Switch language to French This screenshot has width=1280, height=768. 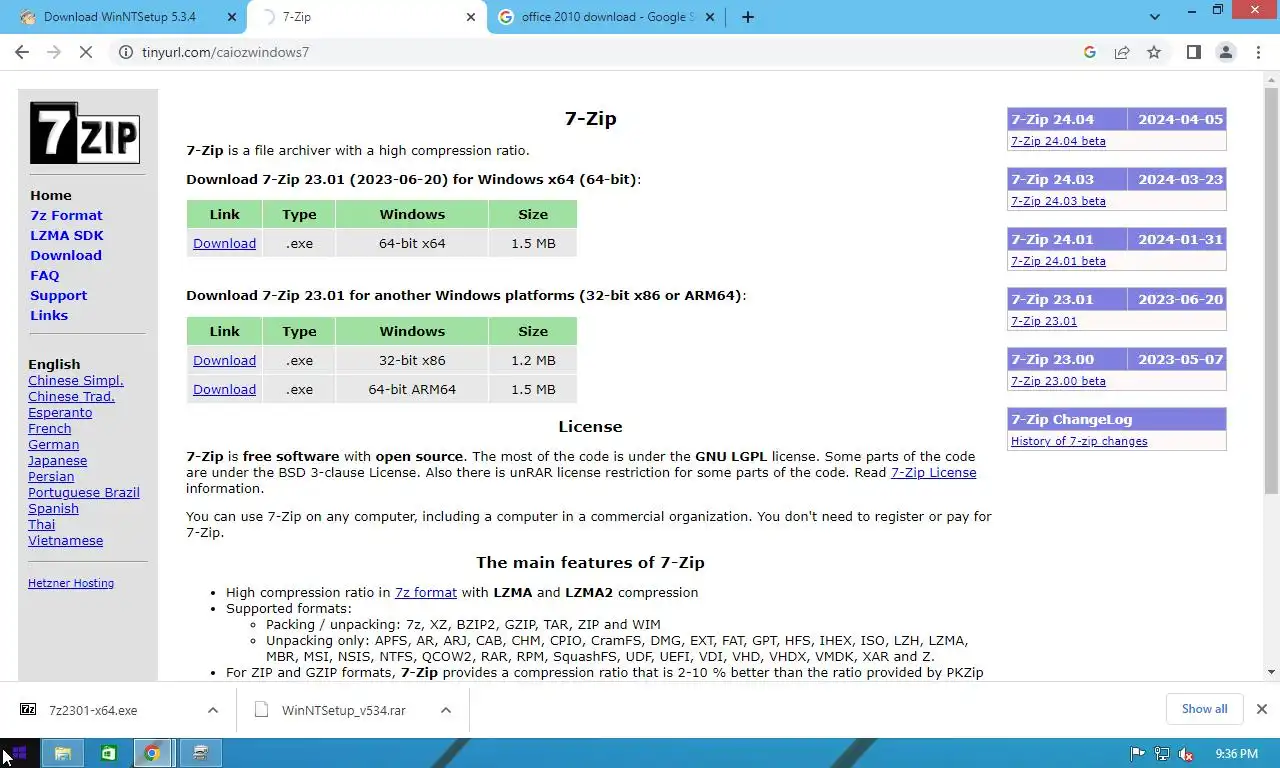tap(50, 428)
